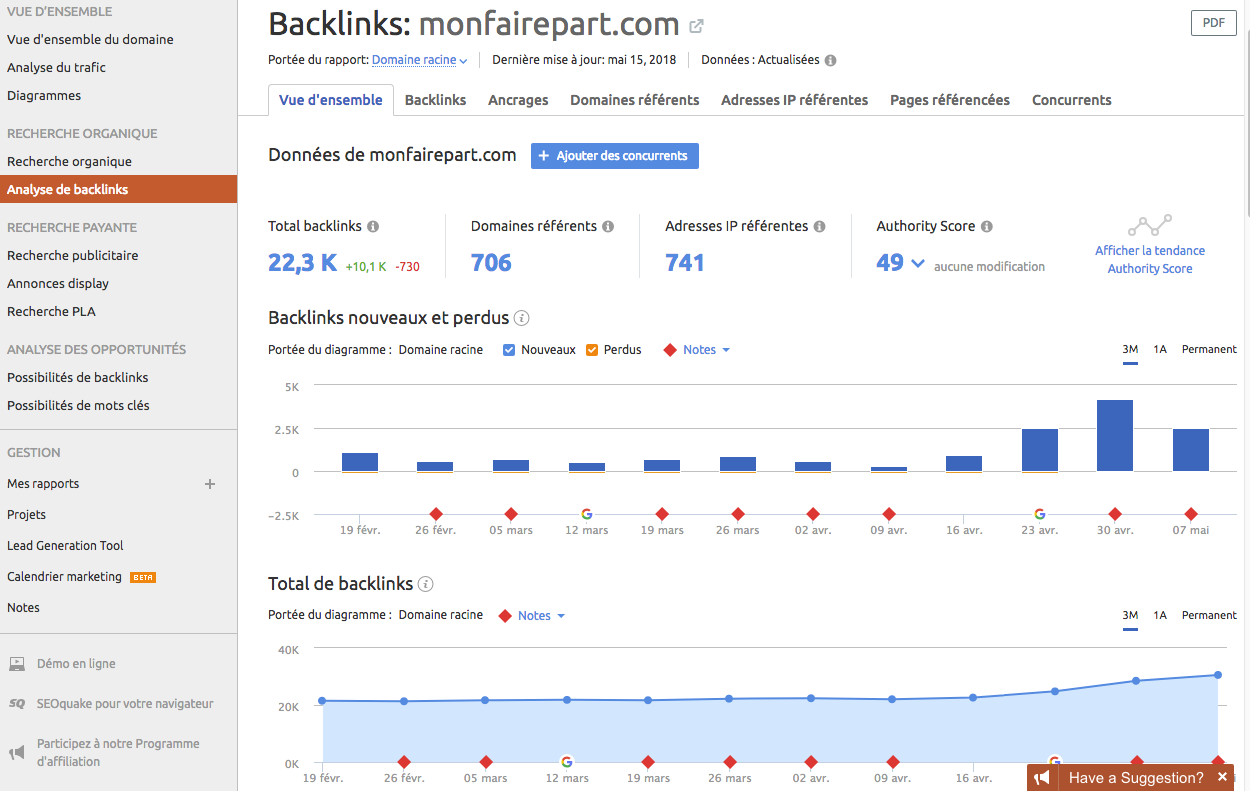The image size is (1250, 791).
Task: Expand the Authority Score 49 chevron
Action: pos(918,264)
